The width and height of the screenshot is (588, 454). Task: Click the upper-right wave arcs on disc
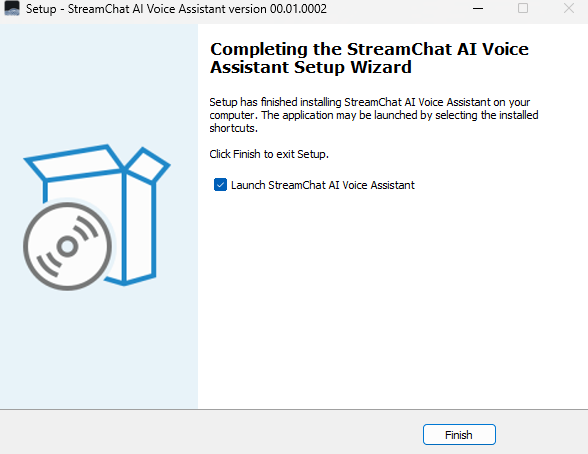(x=85, y=228)
